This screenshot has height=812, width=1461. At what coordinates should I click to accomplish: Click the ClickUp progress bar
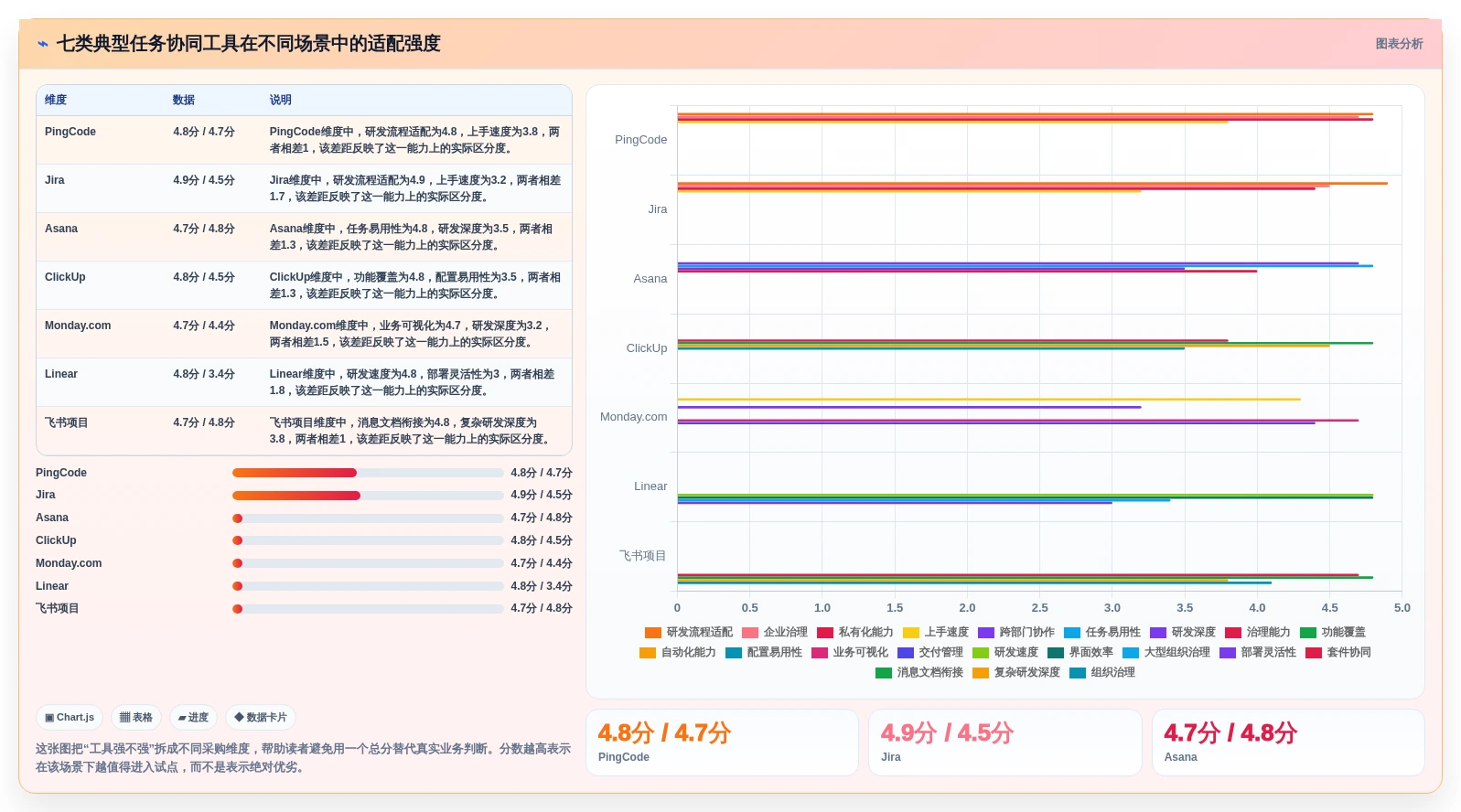click(x=368, y=541)
